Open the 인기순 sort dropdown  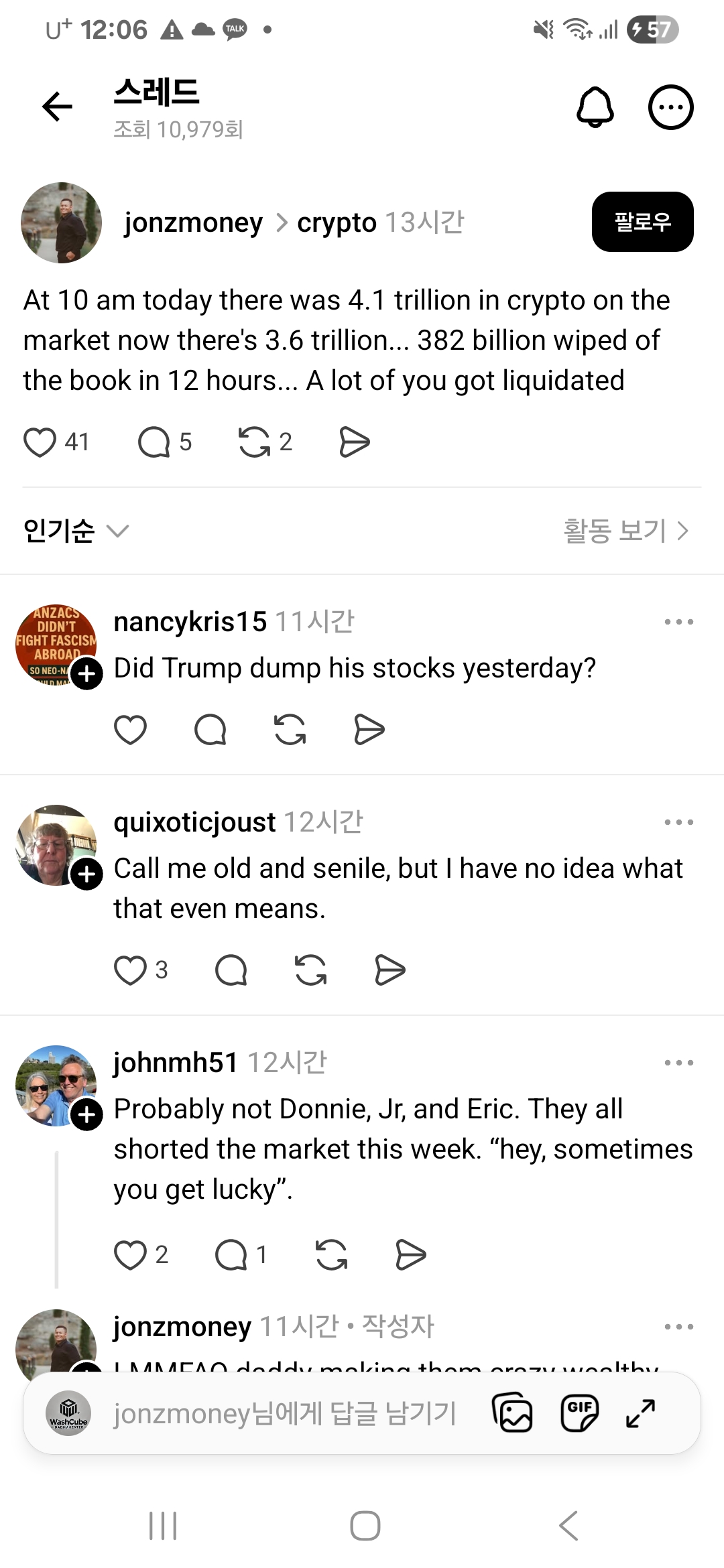pos(75,531)
